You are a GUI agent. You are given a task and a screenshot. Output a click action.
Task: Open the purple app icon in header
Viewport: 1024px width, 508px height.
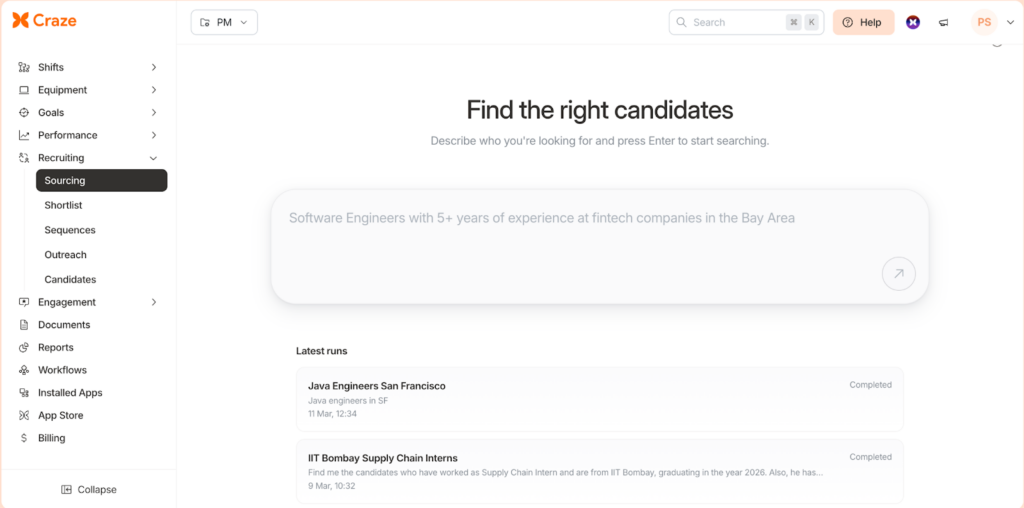[913, 22]
